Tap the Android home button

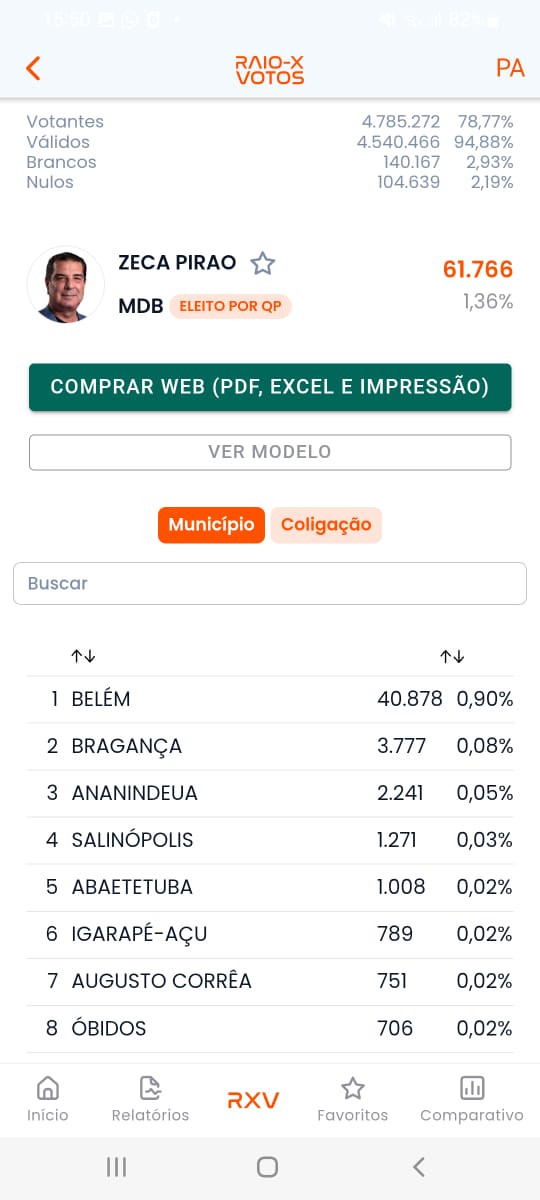point(267,1167)
